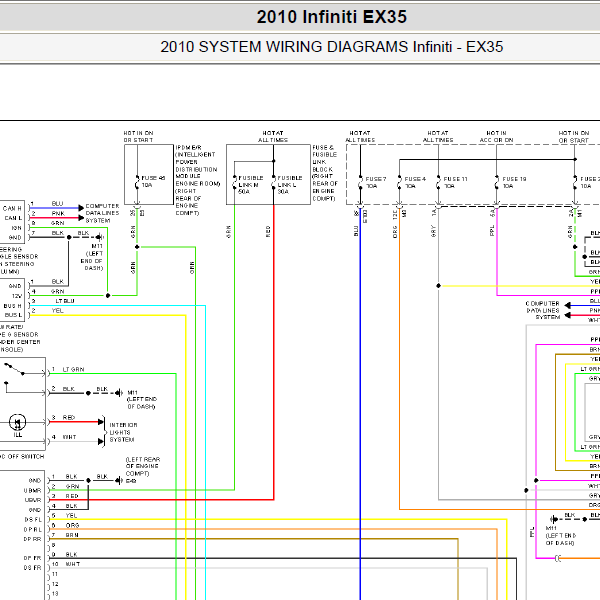The height and width of the screenshot is (600, 600).
Task: Click the "INTERIOR LIGHTS SYSTEM" reference label
Action: point(123,432)
